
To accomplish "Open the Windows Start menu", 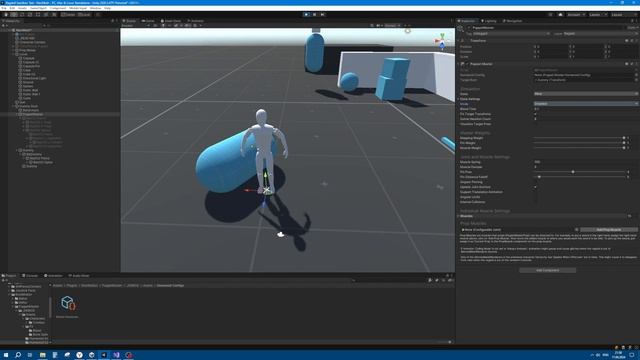I will [x=6, y=355].
